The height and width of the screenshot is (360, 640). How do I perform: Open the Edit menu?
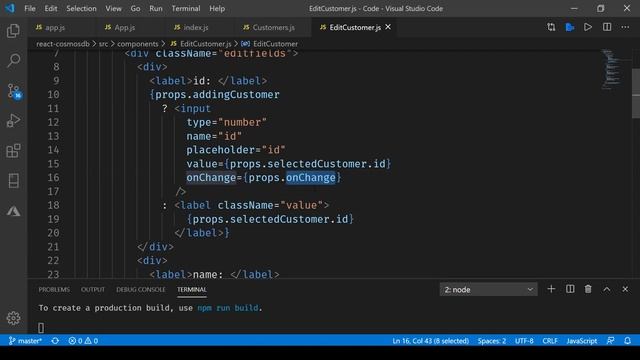[51, 8]
